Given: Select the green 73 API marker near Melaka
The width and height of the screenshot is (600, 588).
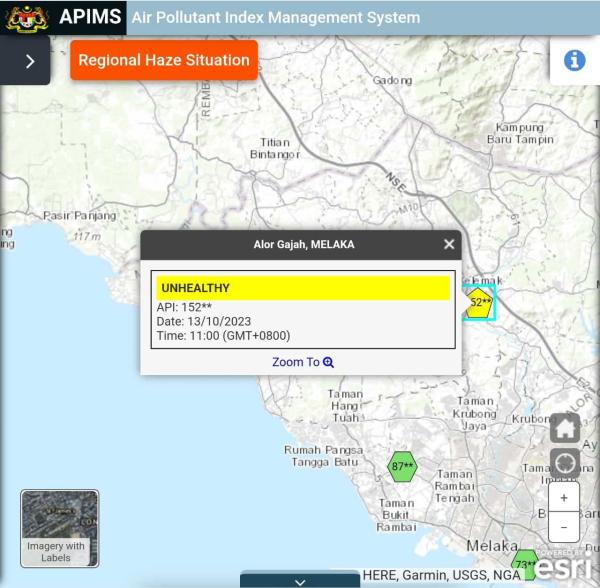Looking at the screenshot, I should [x=524, y=565].
